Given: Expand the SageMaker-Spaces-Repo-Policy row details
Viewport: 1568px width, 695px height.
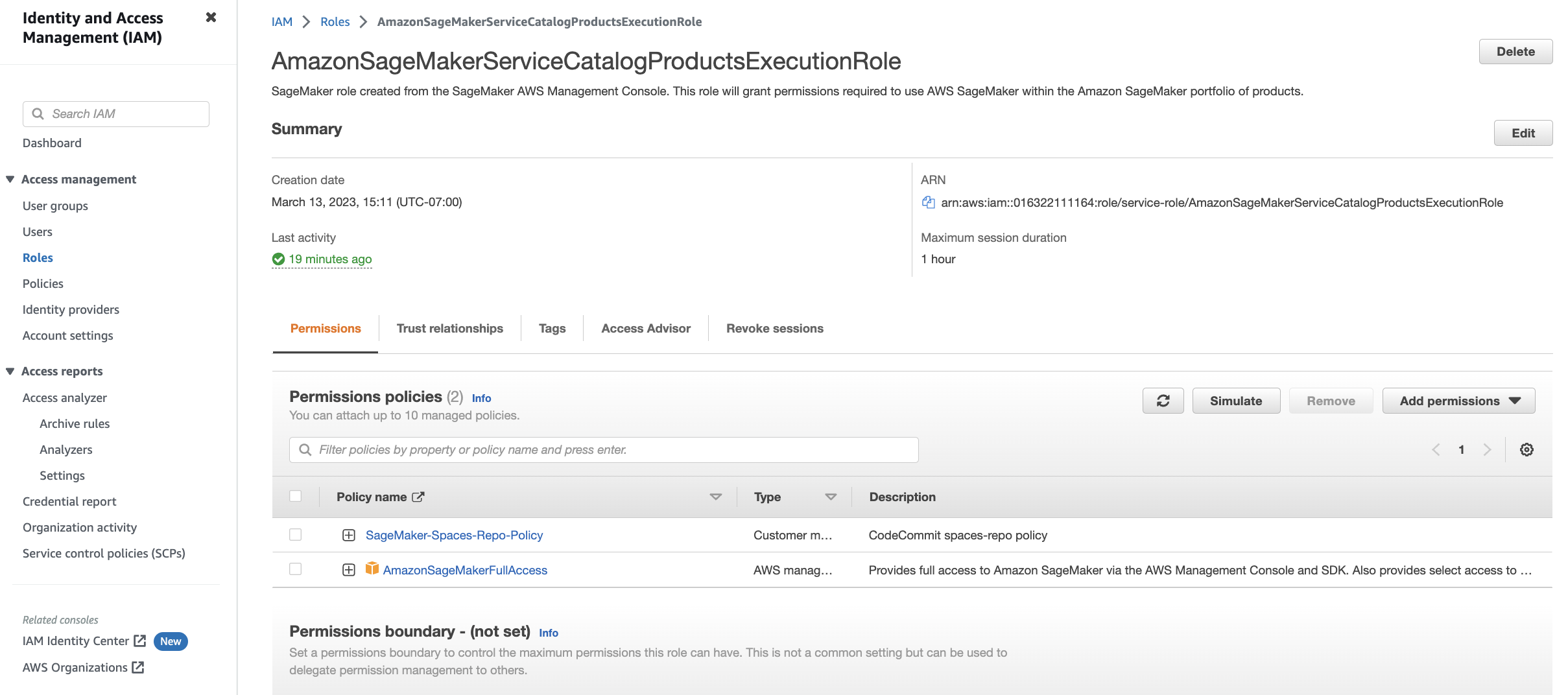Looking at the screenshot, I should 349,536.
